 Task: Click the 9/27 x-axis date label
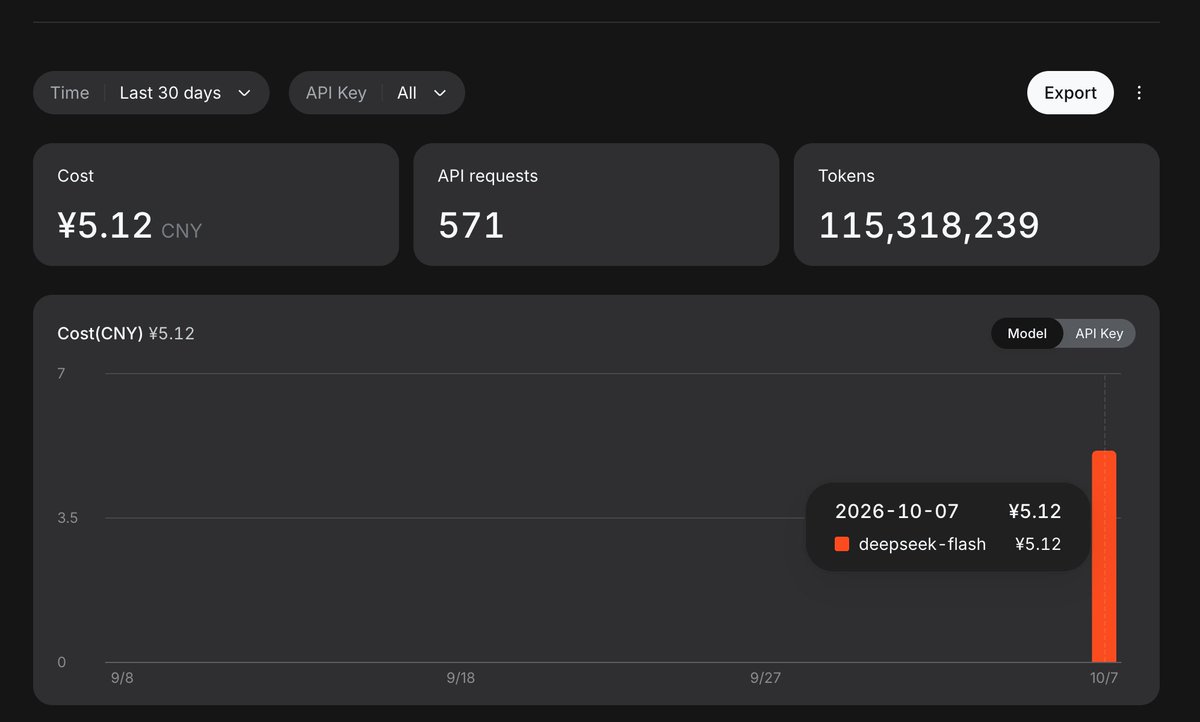coord(765,678)
